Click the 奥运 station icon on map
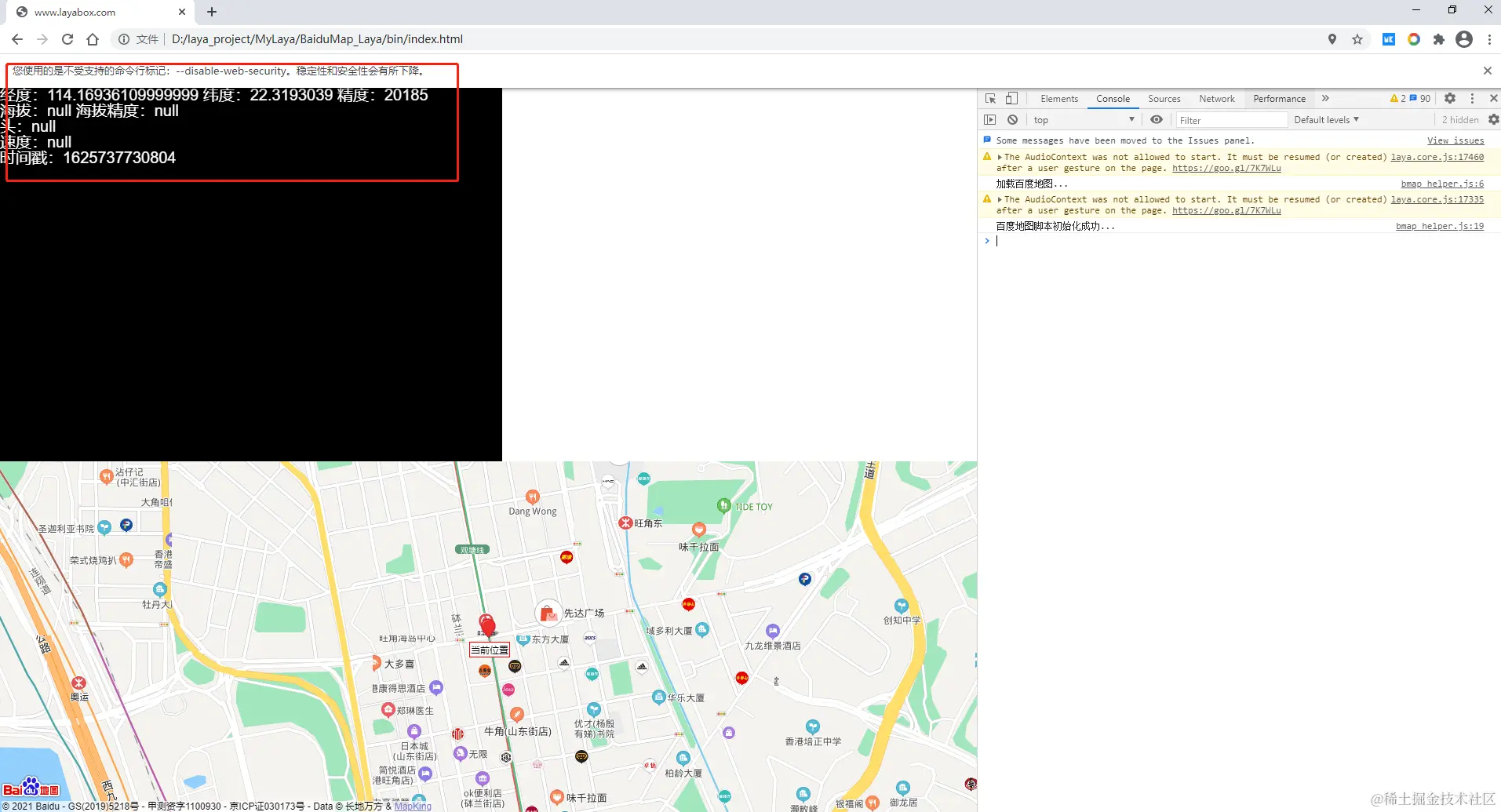Image resolution: width=1501 pixels, height=812 pixels. pos(78,683)
